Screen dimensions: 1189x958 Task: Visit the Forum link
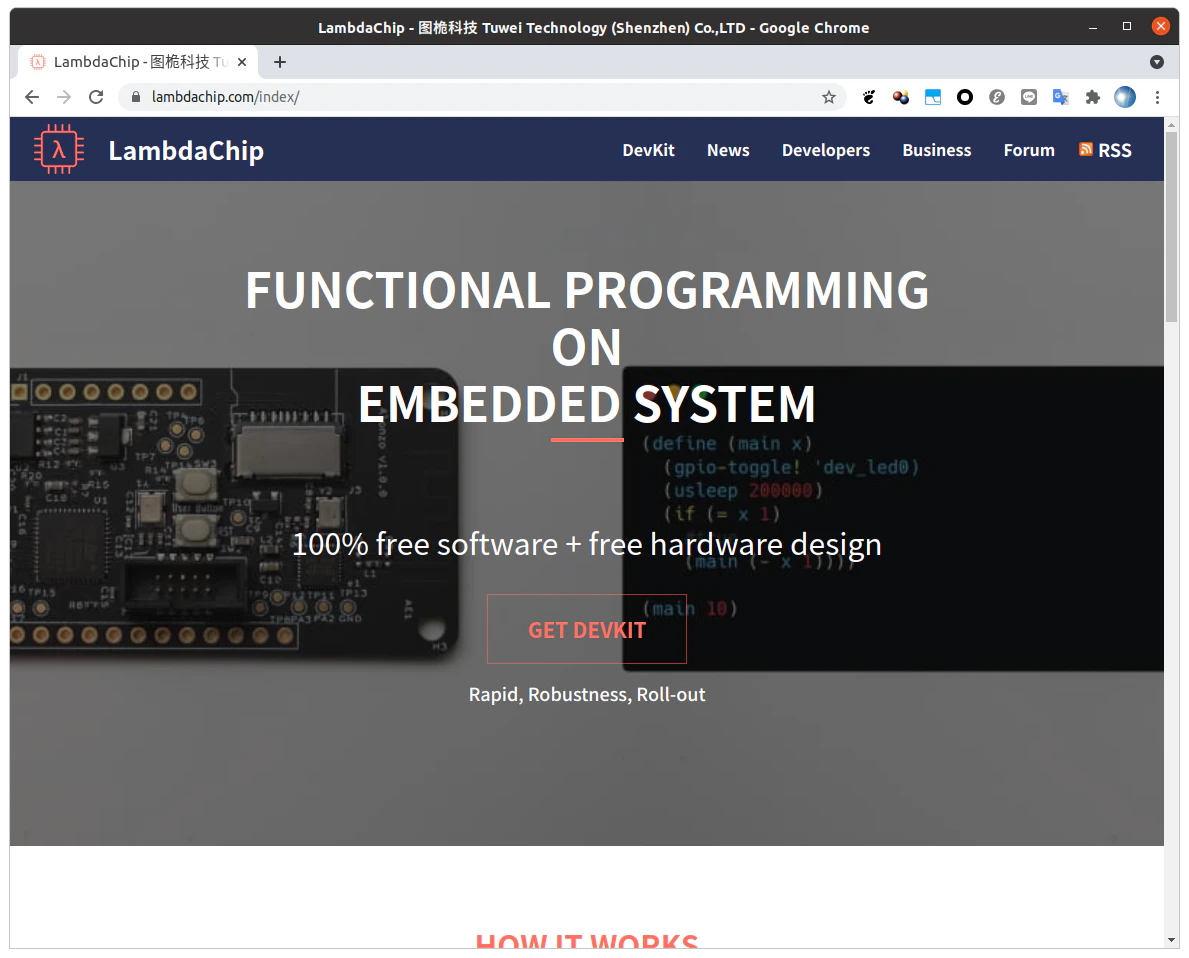pos(1029,150)
